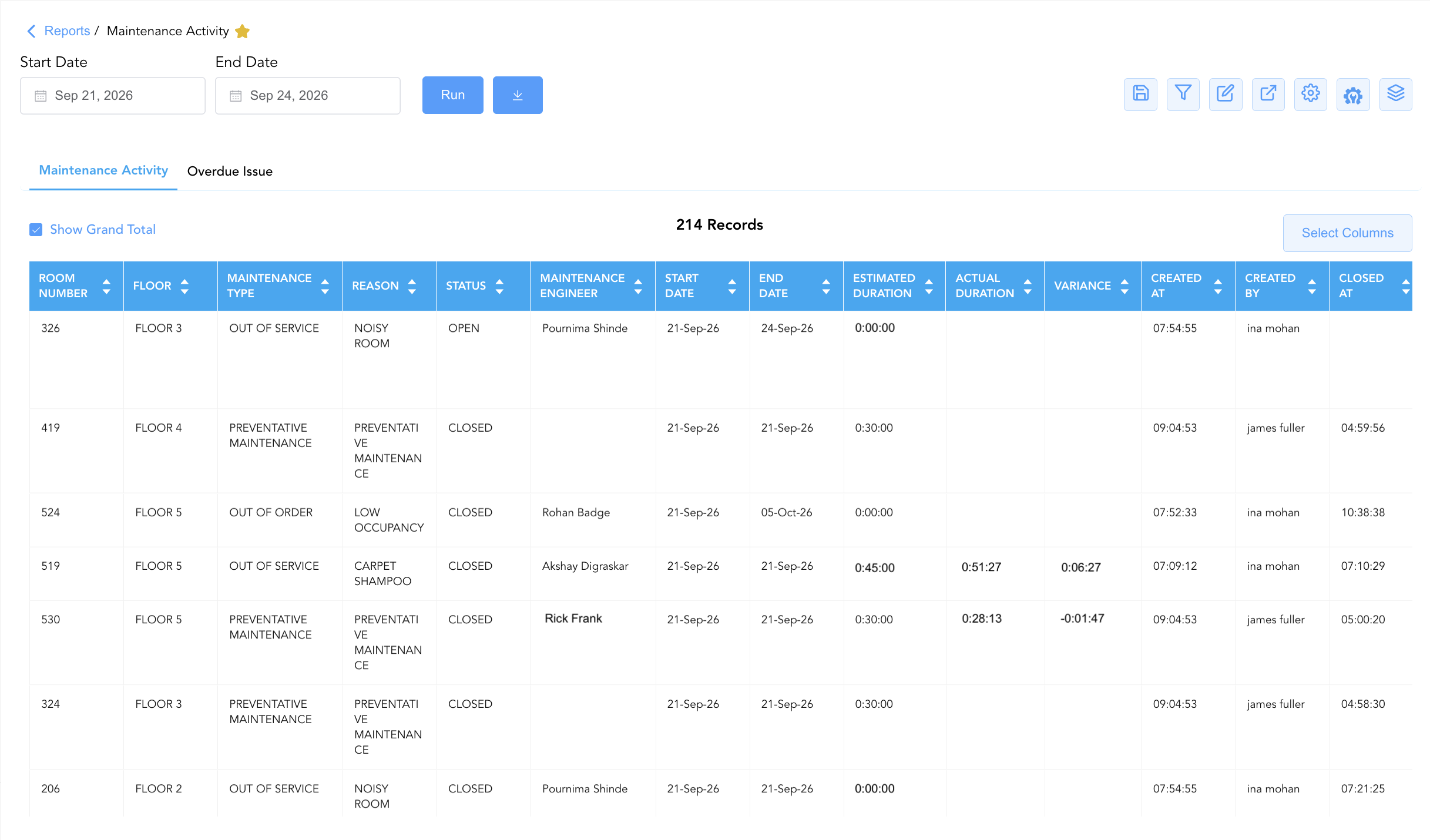Click the 214 Records label
Image resolution: width=1430 pixels, height=840 pixels.
(x=719, y=225)
